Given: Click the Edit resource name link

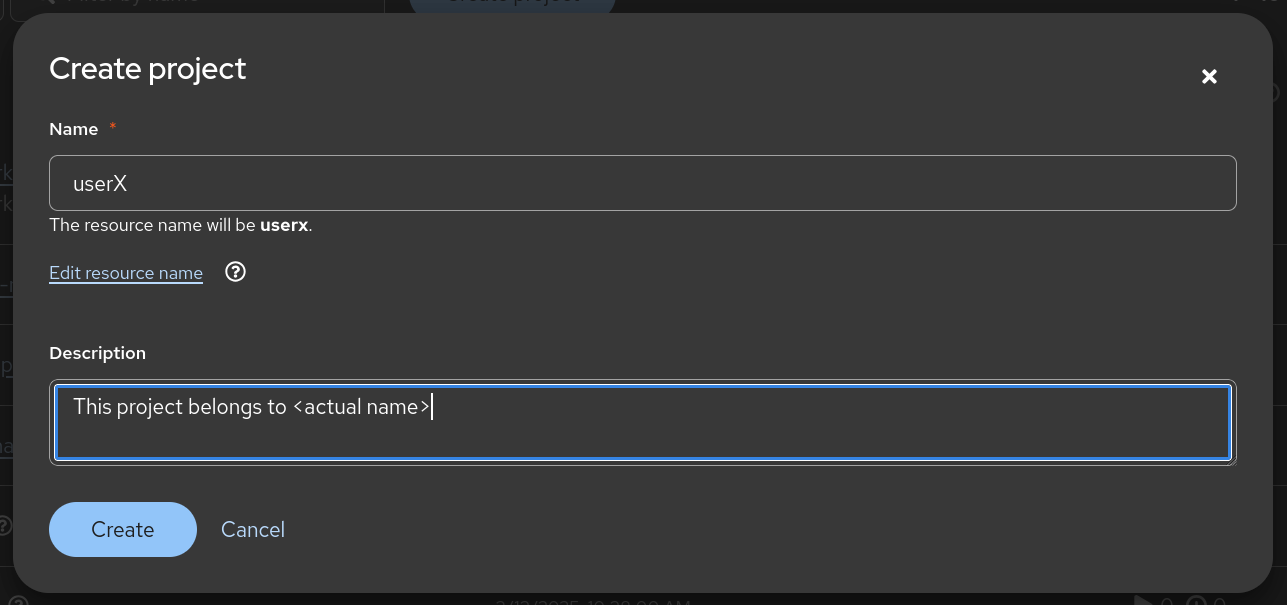Looking at the screenshot, I should 126,273.
